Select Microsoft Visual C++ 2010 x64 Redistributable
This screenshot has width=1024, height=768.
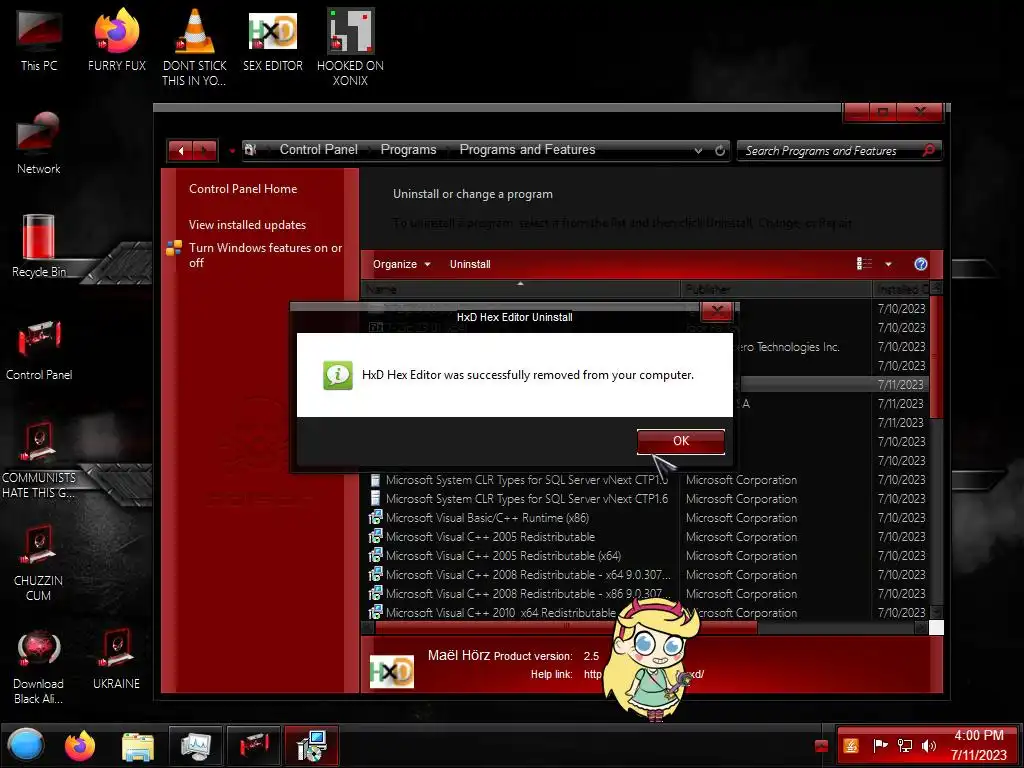[501, 613]
